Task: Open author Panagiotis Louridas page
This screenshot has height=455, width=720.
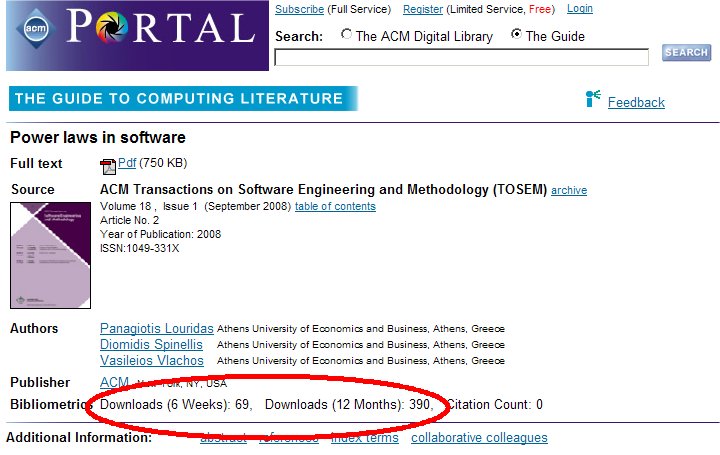Action: tap(157, 328)
